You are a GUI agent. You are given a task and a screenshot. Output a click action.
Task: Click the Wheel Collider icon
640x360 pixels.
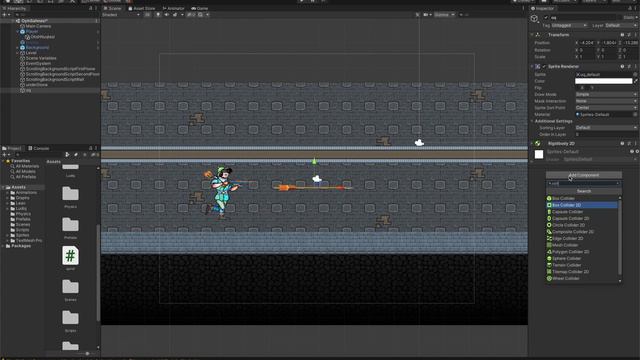(x=549, y=278)
